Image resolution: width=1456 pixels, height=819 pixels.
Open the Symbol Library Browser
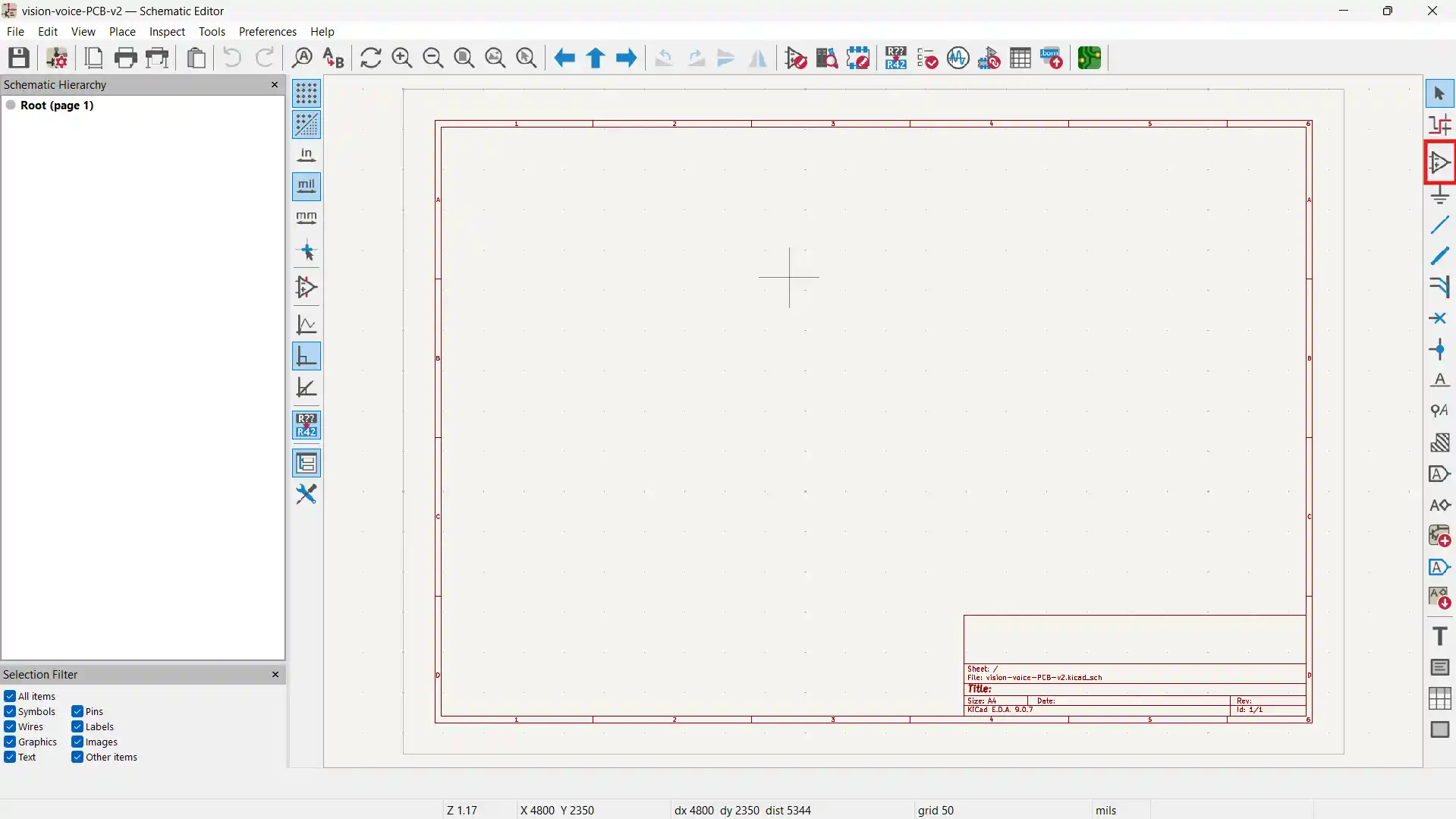click(x=827, y=58)
